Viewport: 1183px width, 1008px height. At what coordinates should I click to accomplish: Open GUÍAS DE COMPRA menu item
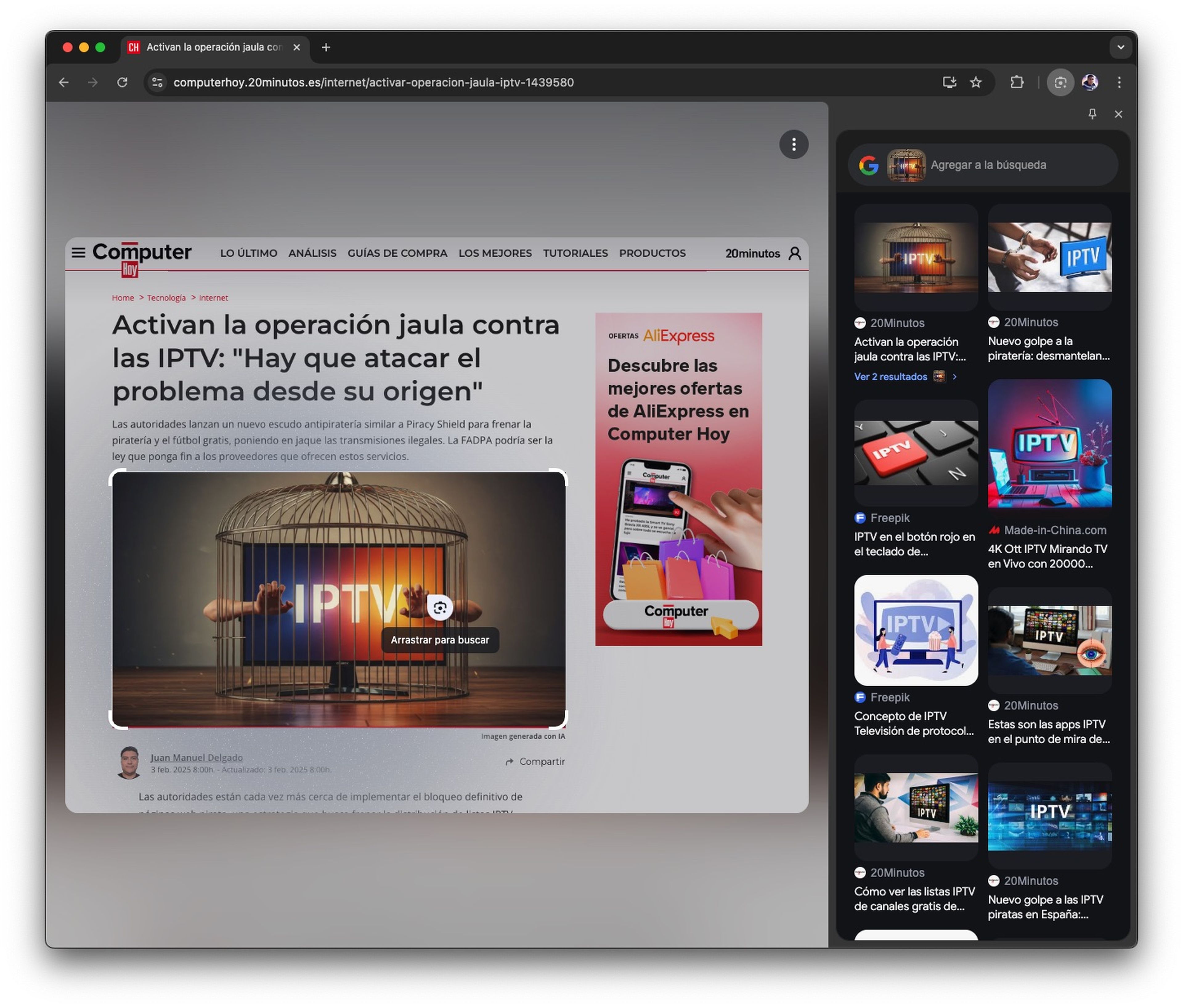point(397,253)
